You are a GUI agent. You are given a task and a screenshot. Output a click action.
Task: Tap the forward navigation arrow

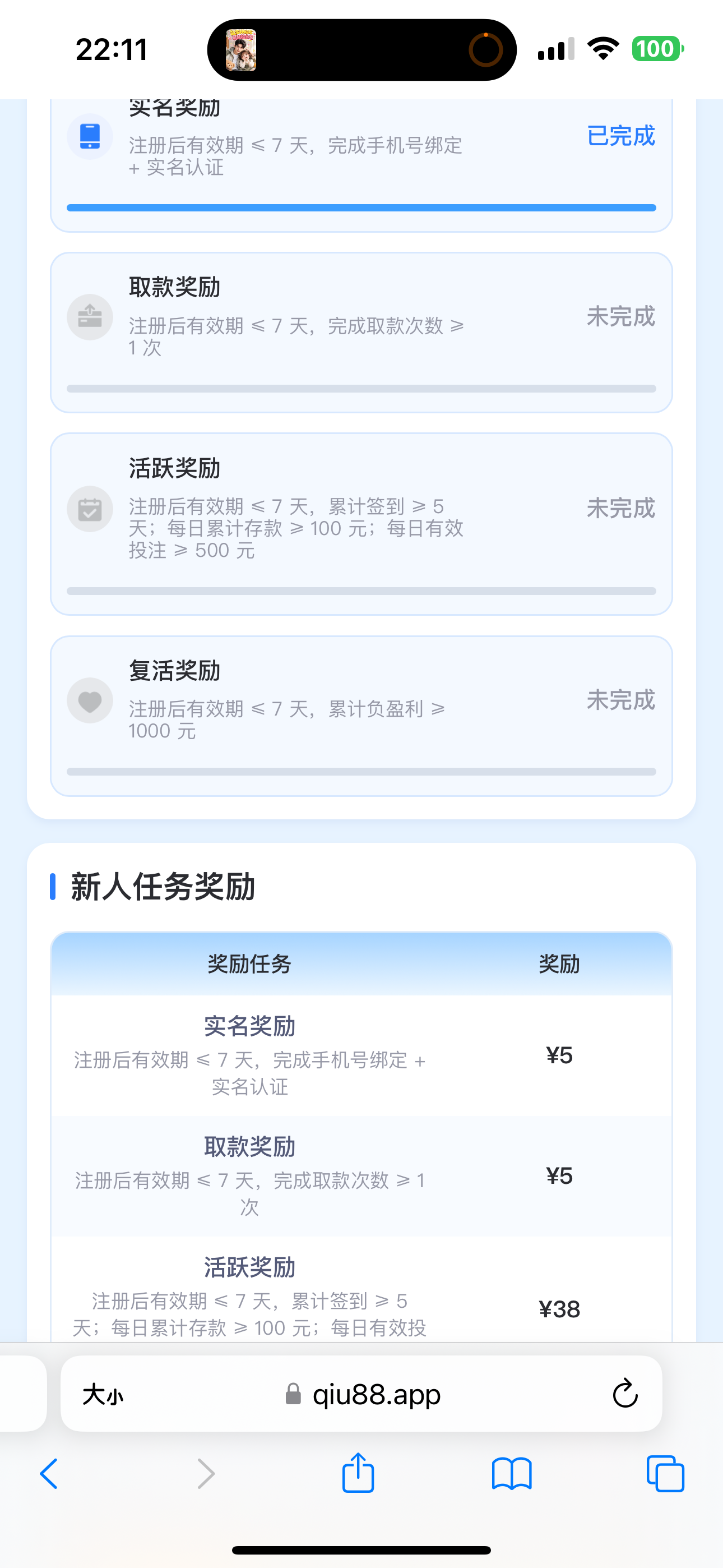pyautogui.click(x=206, y=1474)
